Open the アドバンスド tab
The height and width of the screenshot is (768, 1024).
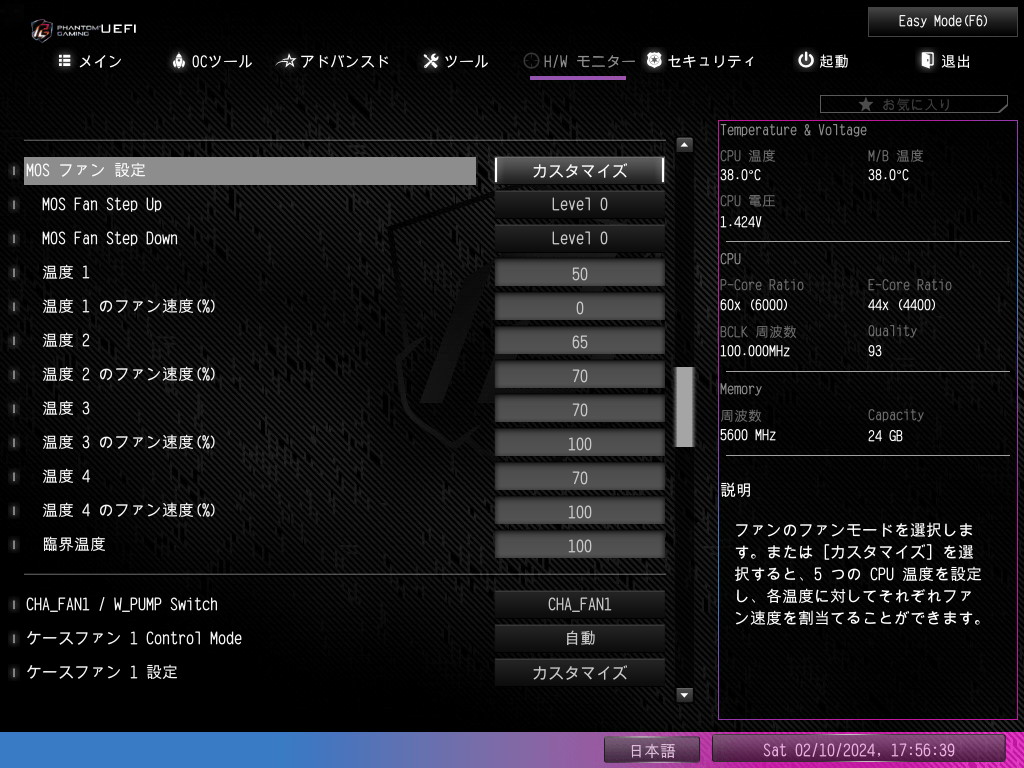pyautogui.click(x=332, y=61)
